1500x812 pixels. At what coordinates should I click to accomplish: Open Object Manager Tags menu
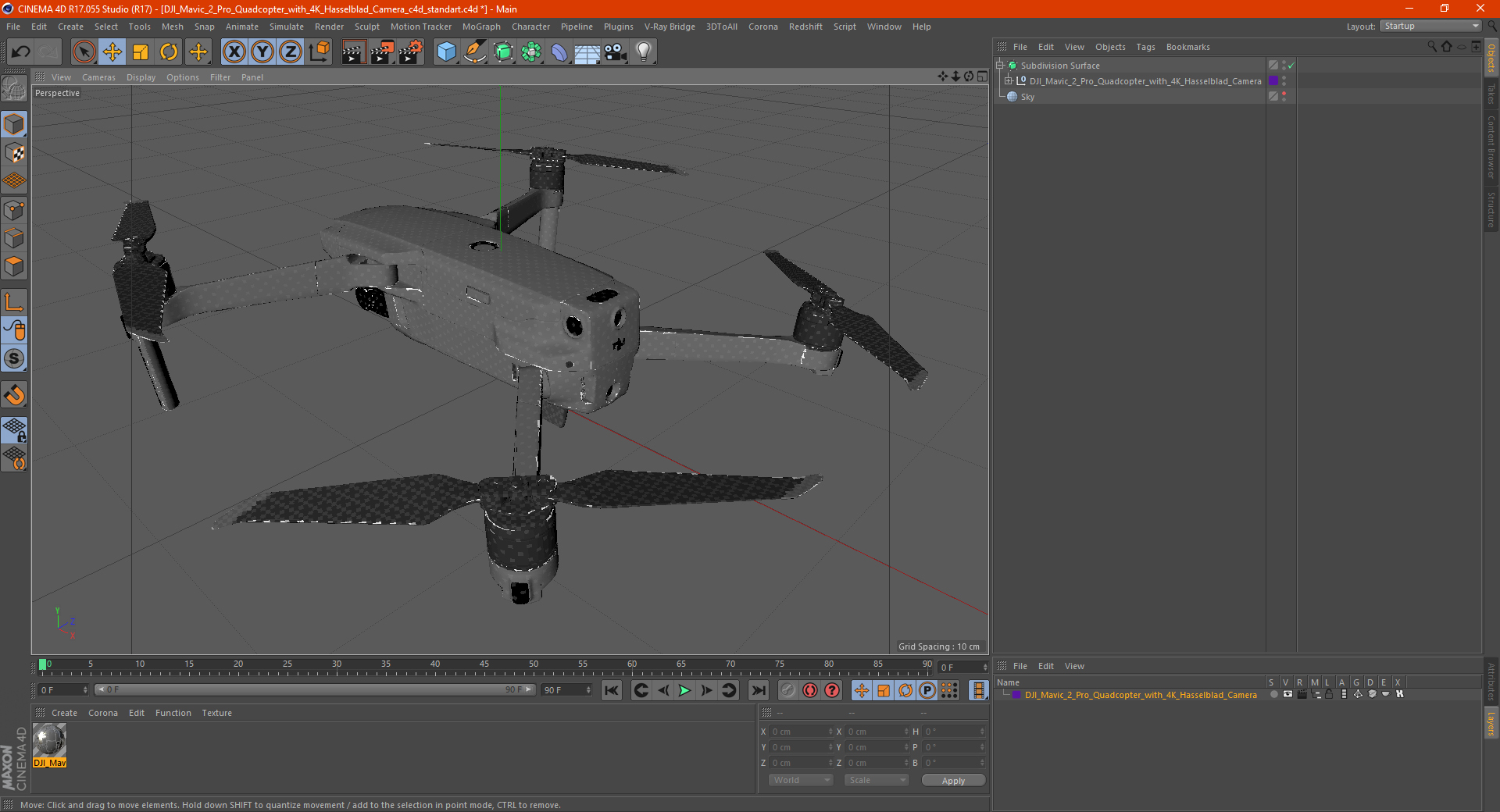click(1145, 47)
